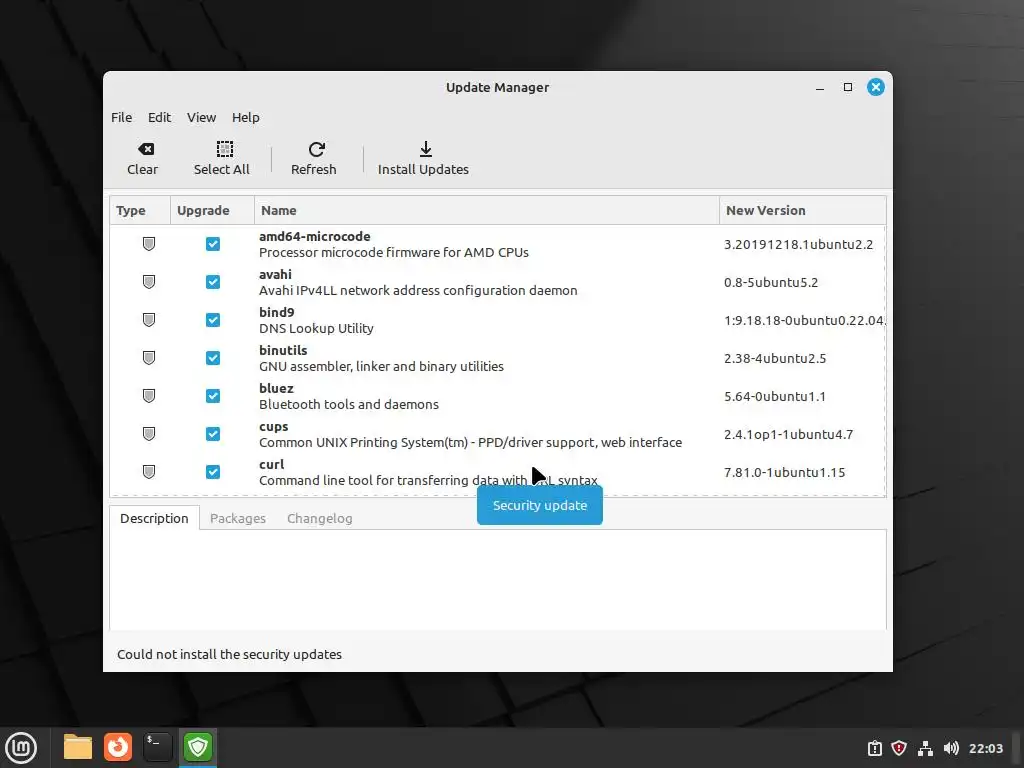The height and width of the screenshot is (768, 1024).
Task: Click the shield icon for cups
Action: [x=149, y=434]
